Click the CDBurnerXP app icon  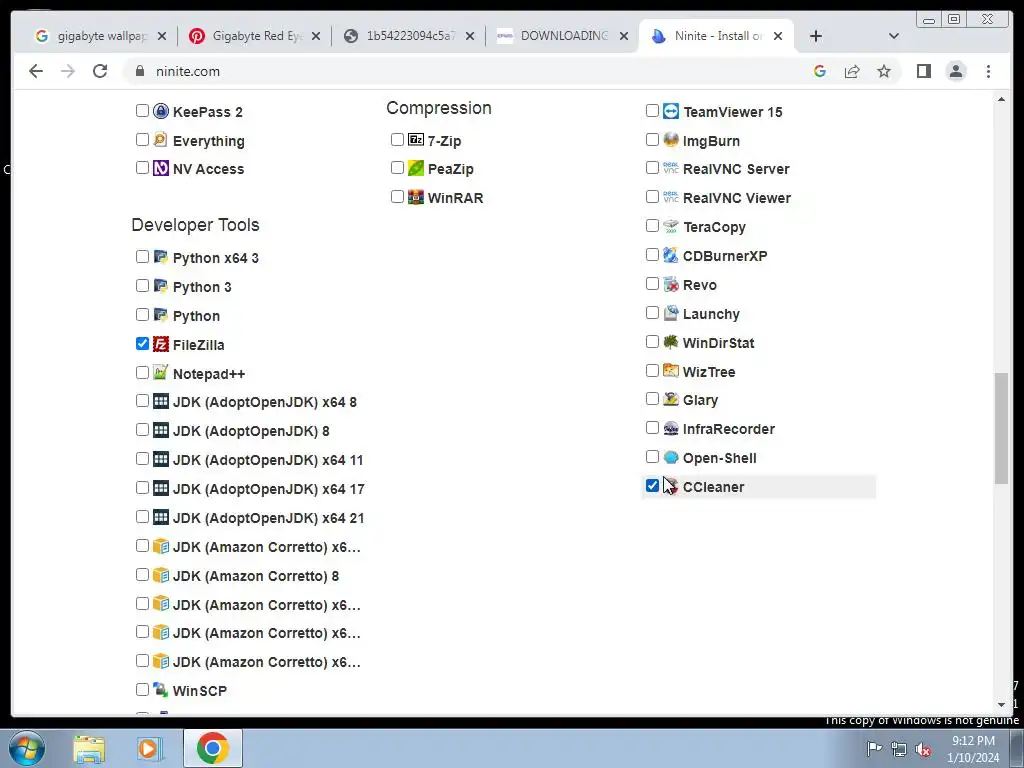point(671,255)
